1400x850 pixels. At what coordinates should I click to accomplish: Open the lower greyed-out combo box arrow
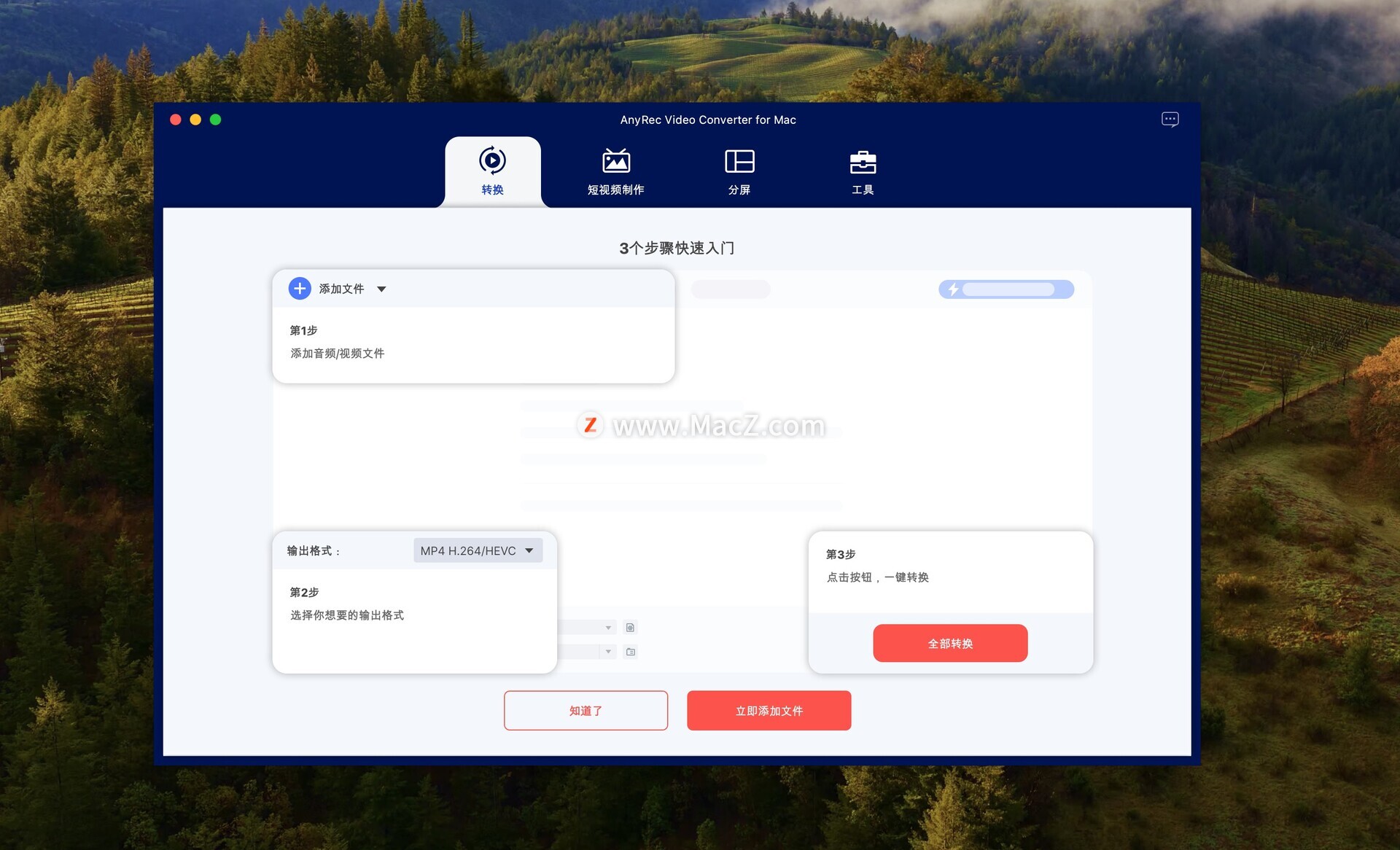click(608, 652)
